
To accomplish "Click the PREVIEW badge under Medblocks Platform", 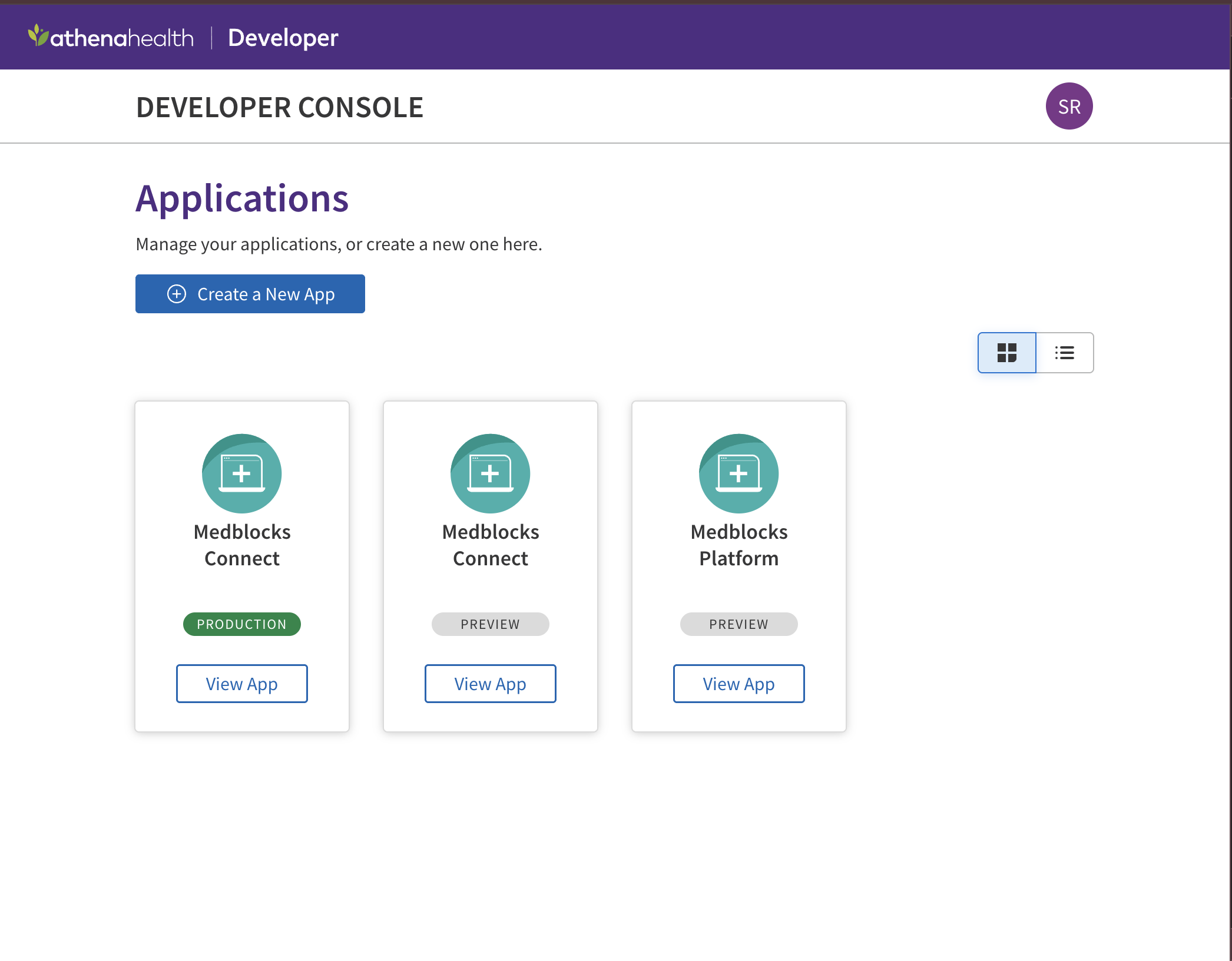I will pos(739,624).
